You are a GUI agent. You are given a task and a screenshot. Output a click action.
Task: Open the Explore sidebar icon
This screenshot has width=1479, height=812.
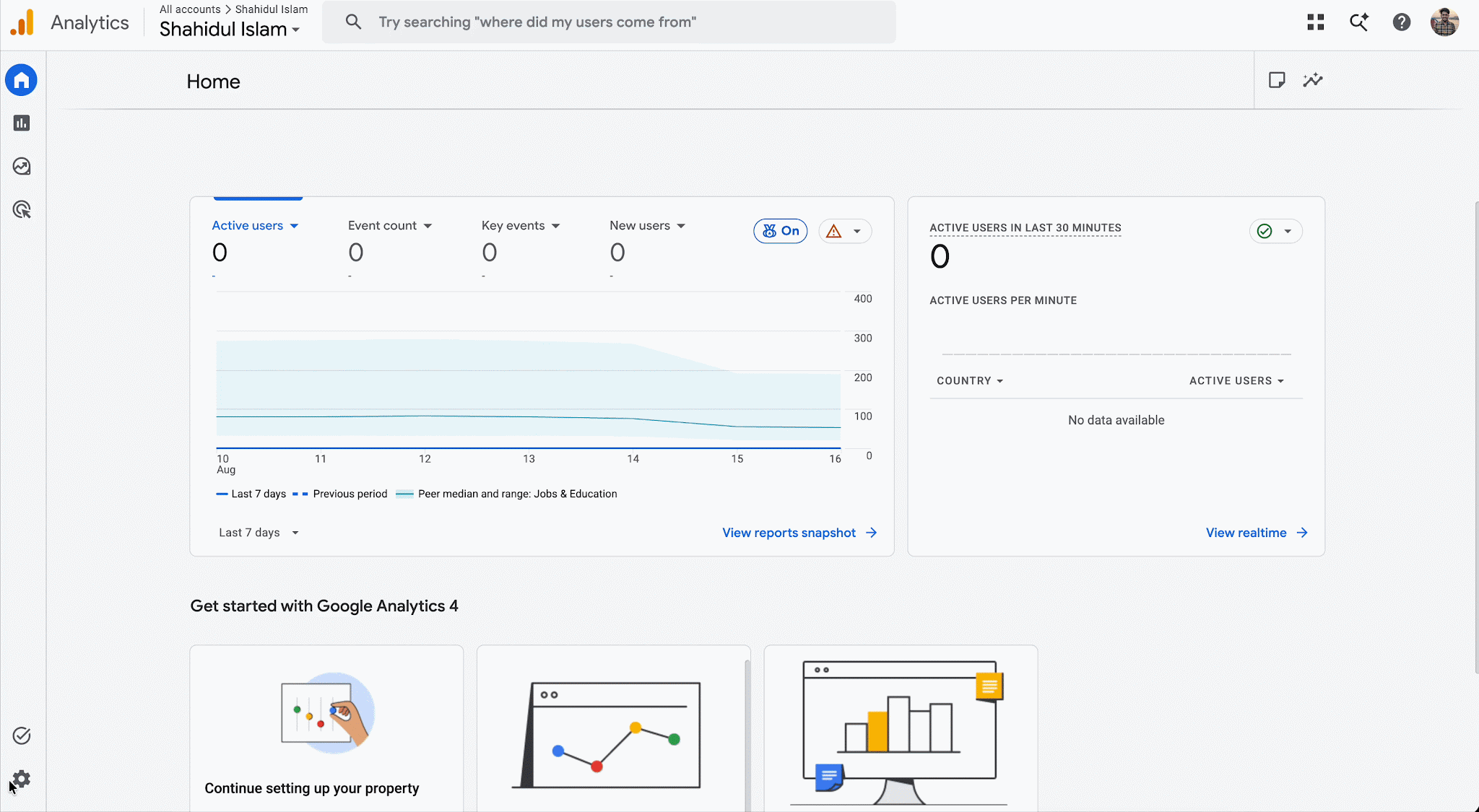[22, 167]
